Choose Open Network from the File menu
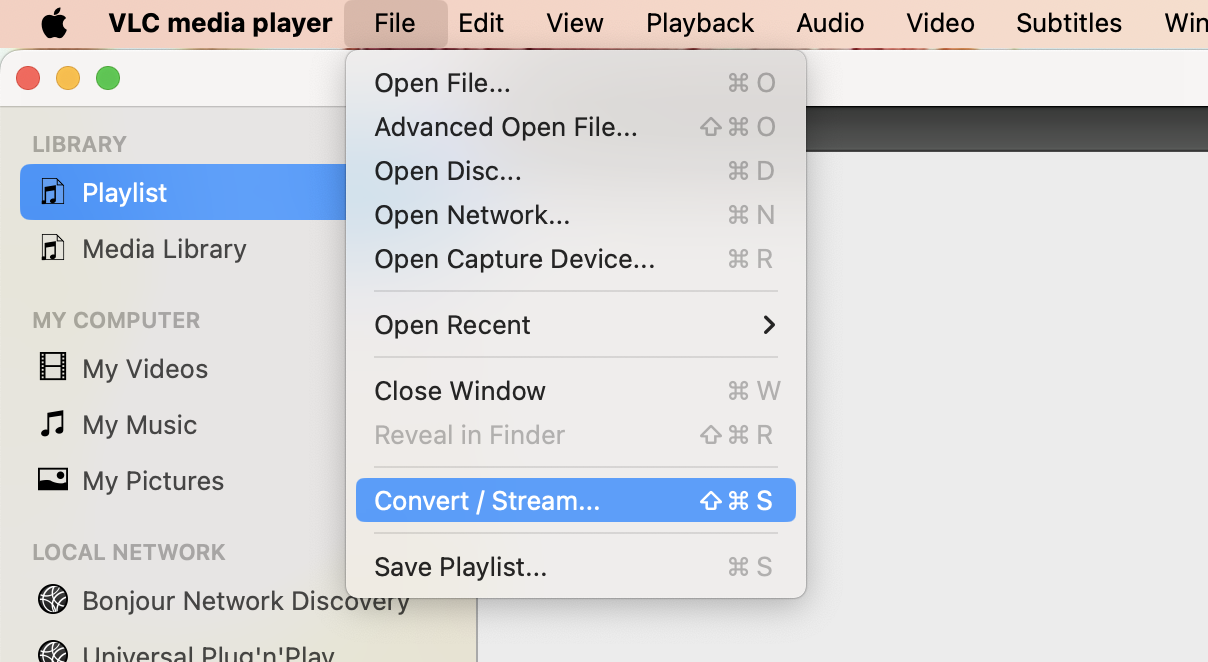 click(x=471, y=214)
